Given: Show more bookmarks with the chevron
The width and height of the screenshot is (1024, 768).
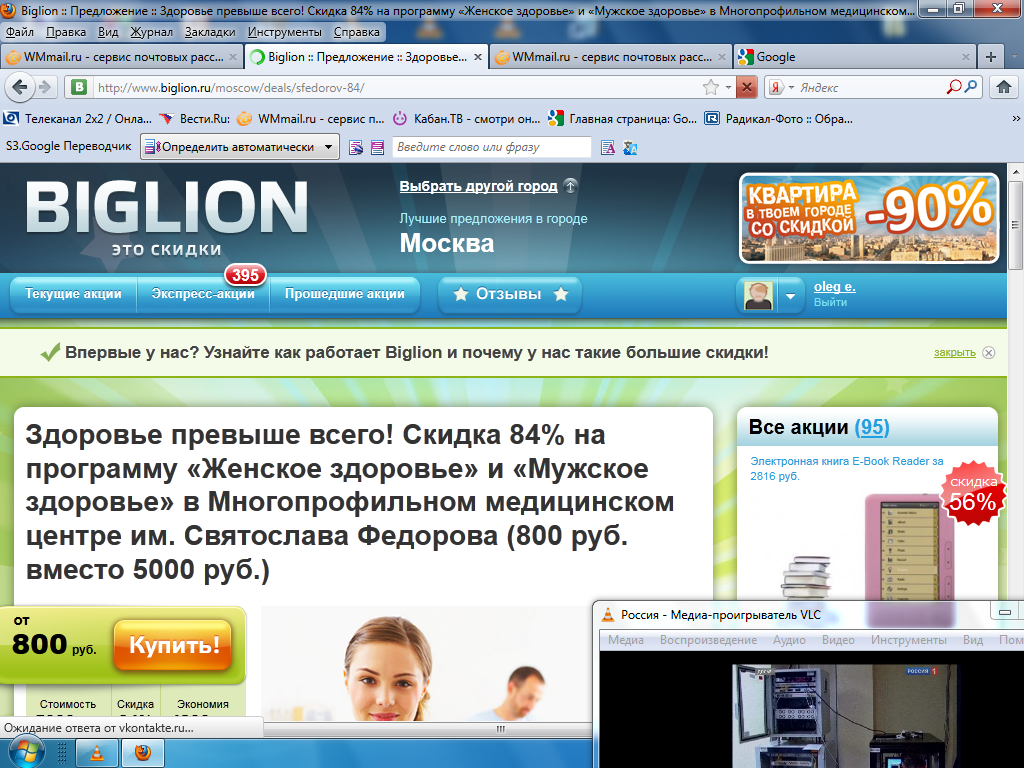Looking at the screenshot, I should [x=1016, y=119].
